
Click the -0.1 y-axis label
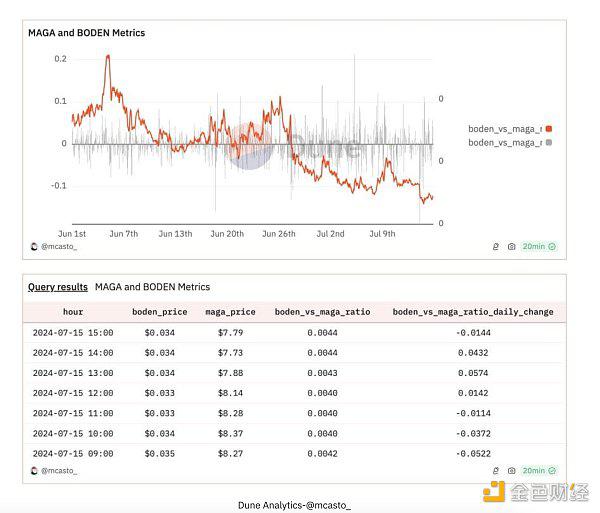point(59,186)
